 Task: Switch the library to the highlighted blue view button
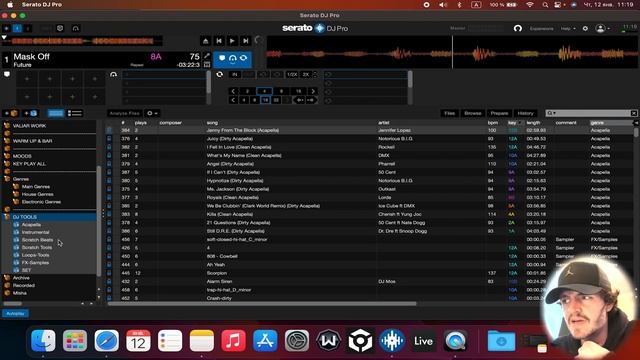click(x=56, y=113)
